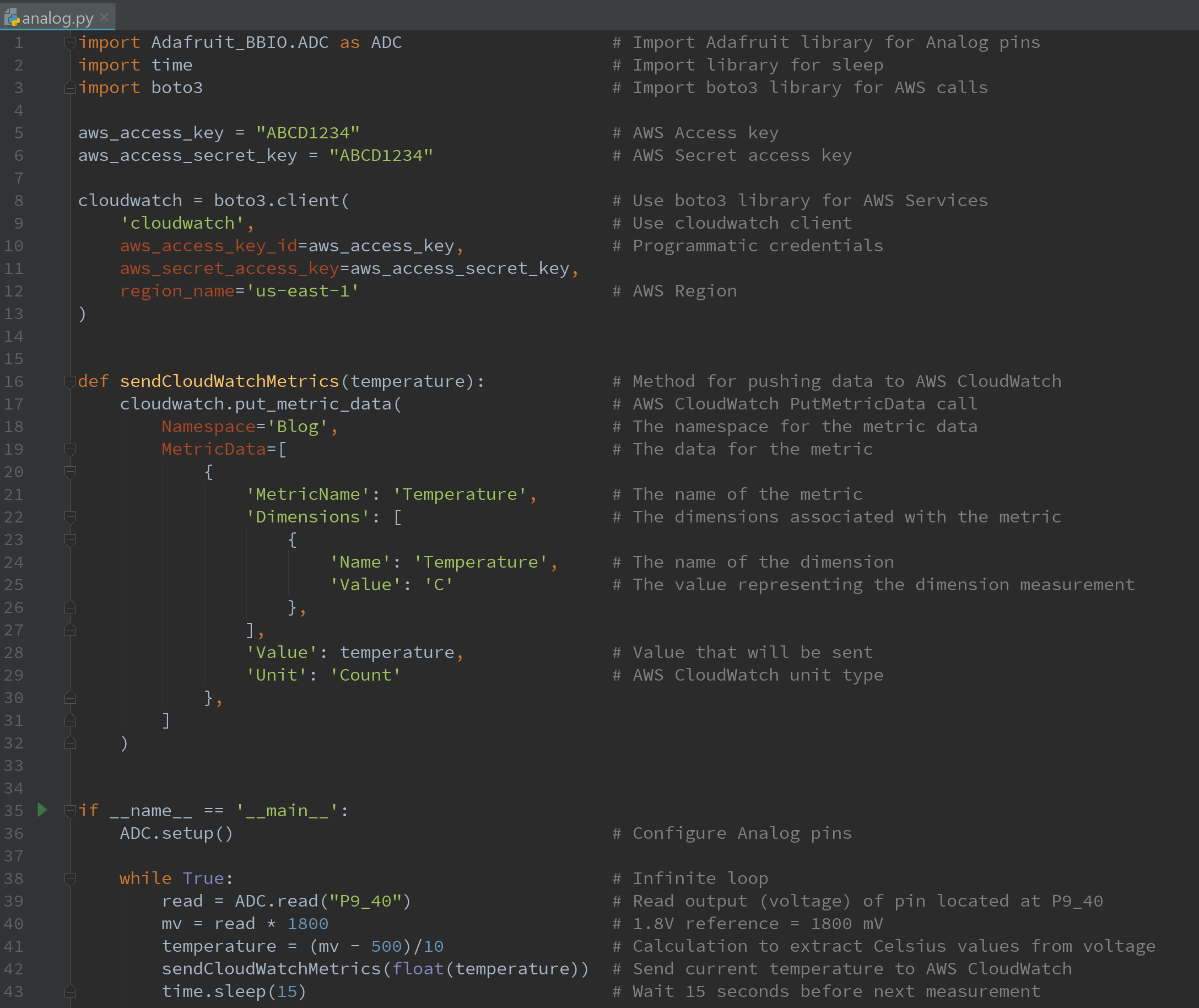This screenshot has height=1008, width=1199.
Task: Click the "P9_40" pin string
Action: tap(365, 901)
